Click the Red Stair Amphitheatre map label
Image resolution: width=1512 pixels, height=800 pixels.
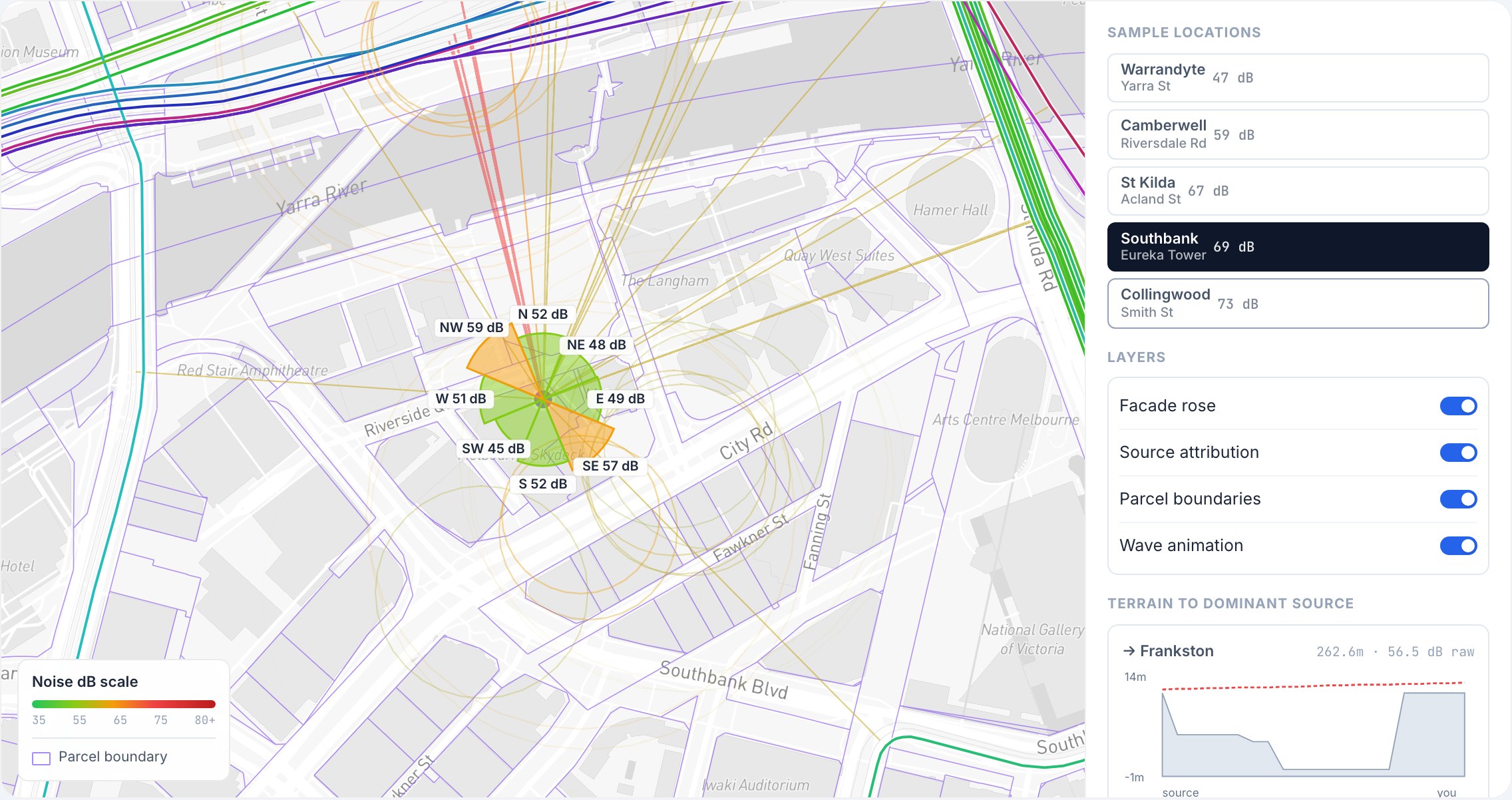click(x=252, y=370)
